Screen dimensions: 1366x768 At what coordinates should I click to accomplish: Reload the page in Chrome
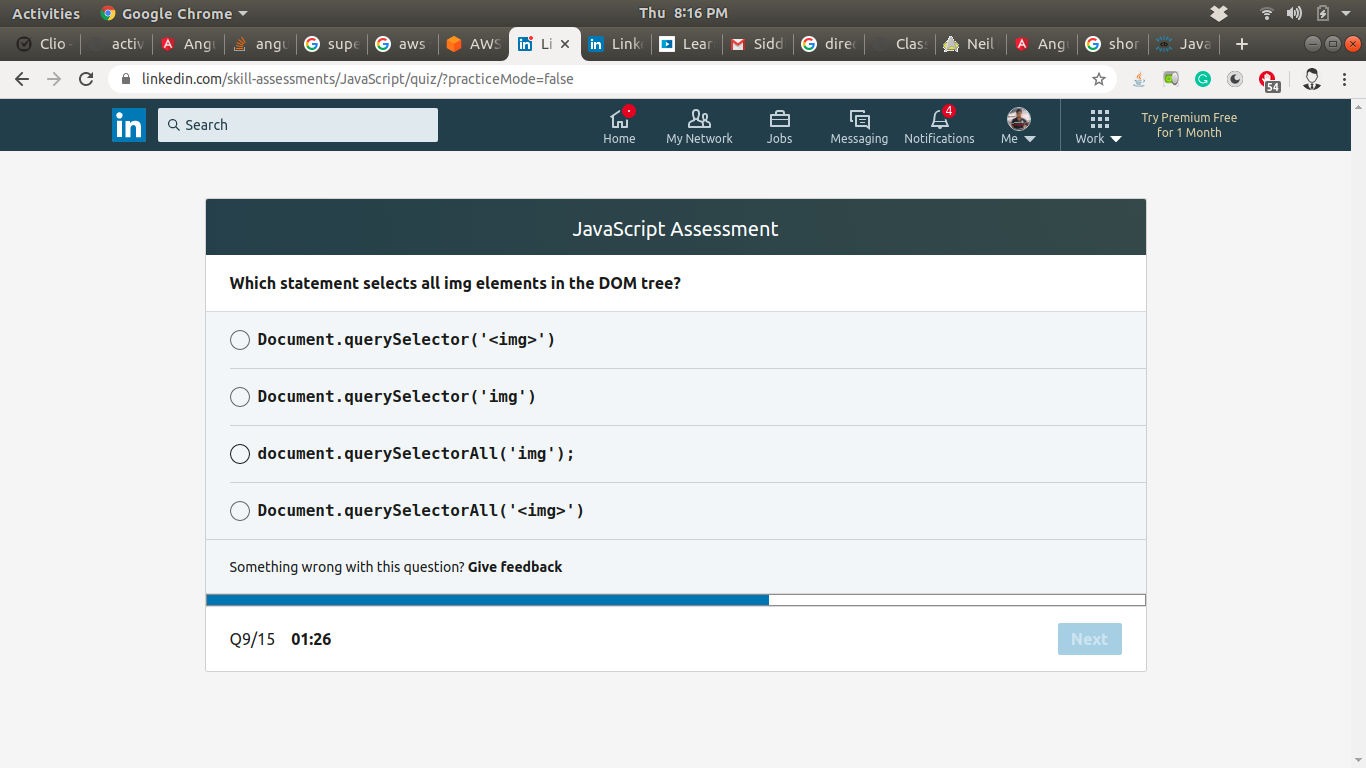click(x=86, y=79)
